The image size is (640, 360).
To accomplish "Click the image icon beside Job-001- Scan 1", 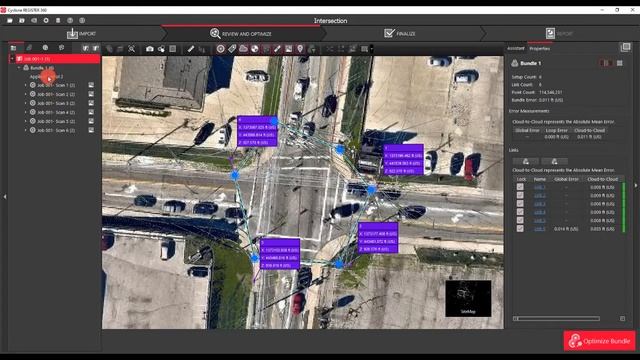I will 91,85.
